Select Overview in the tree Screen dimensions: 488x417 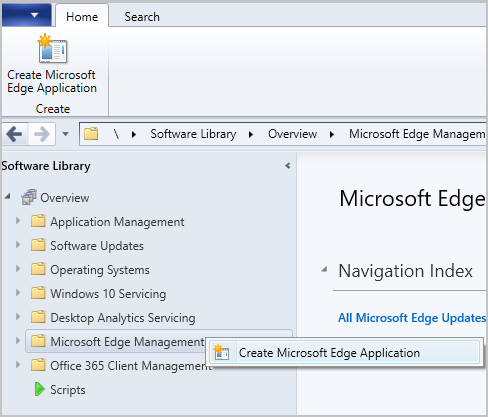tap(65, 198)
